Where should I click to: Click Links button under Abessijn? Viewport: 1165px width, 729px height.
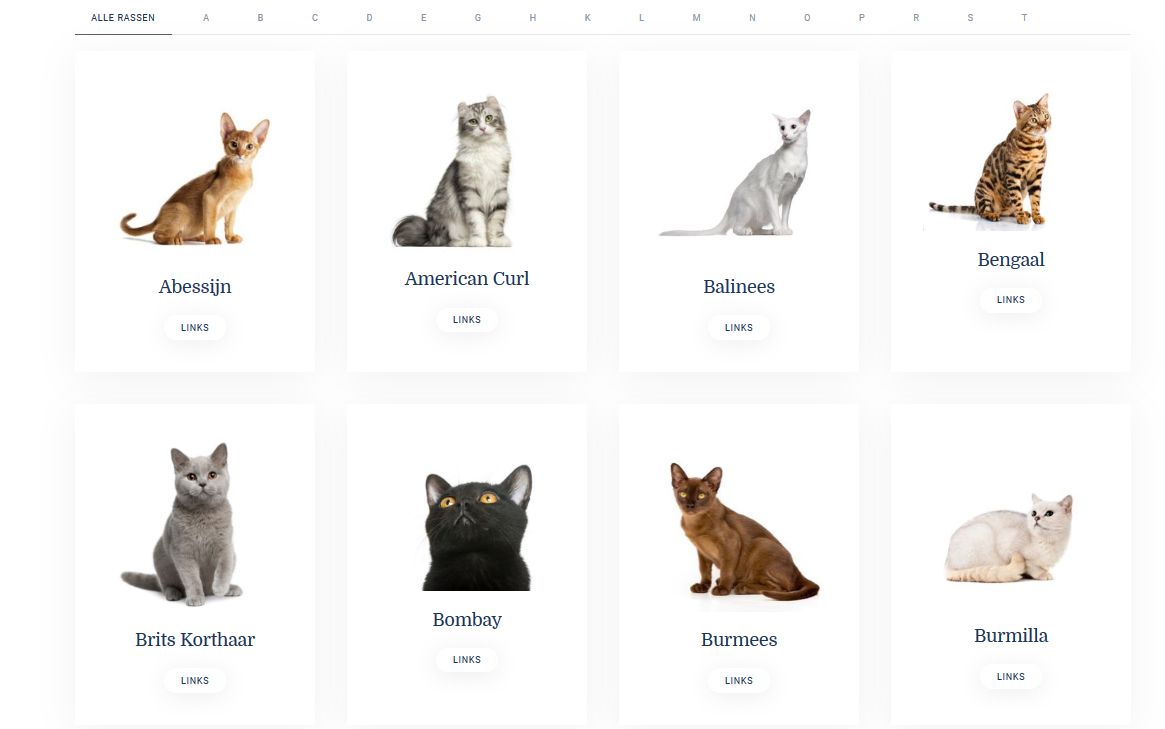[195, 328]
